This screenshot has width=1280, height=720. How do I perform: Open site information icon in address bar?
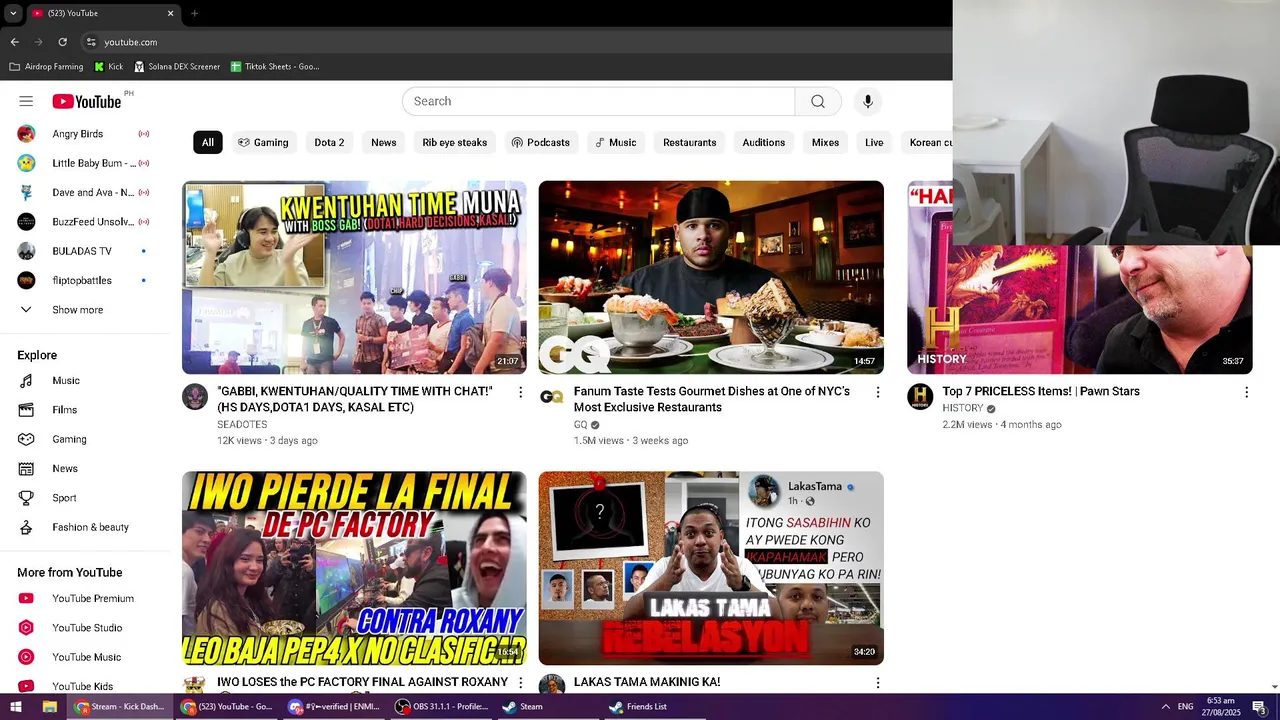tap(91, 42)
